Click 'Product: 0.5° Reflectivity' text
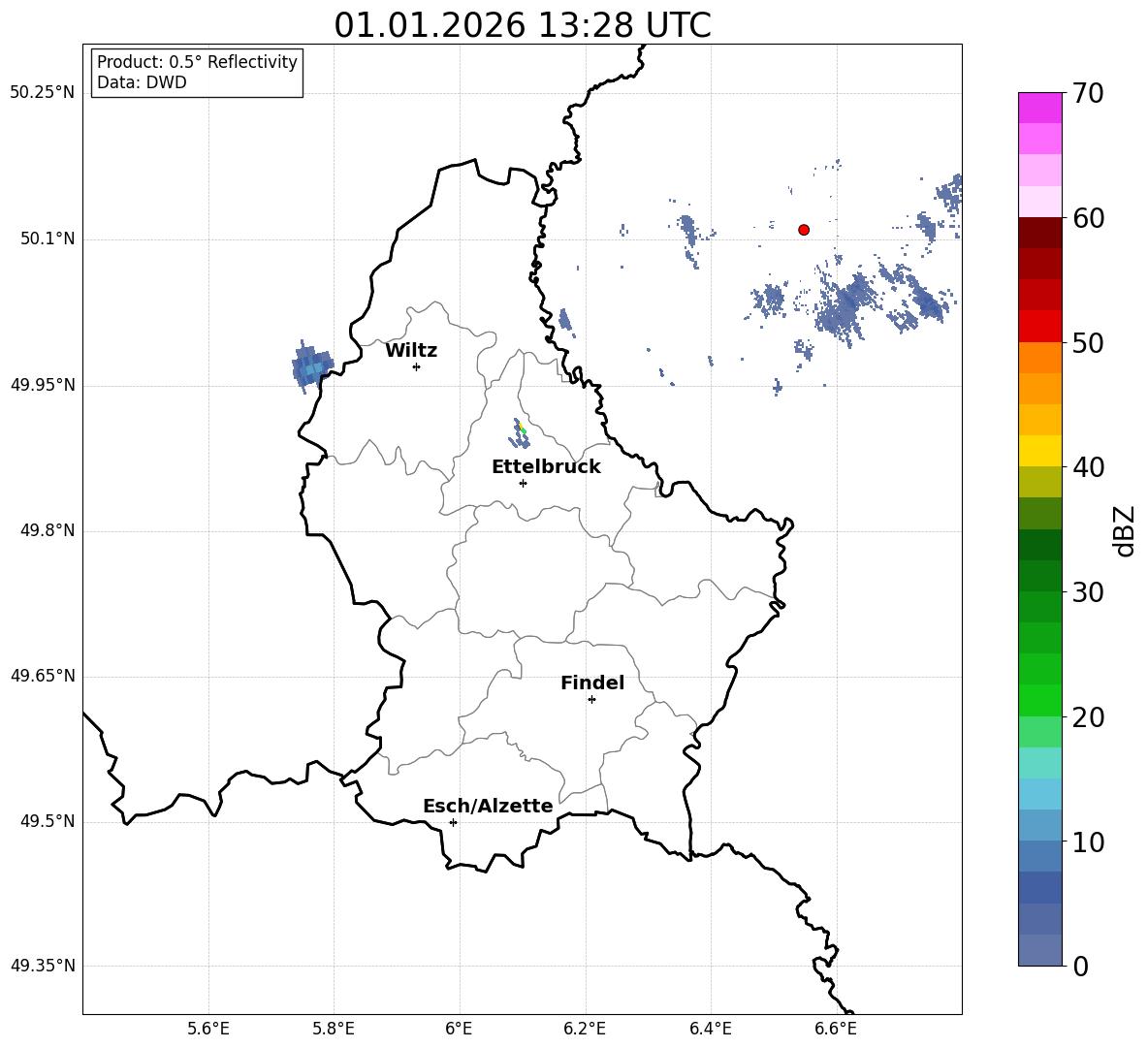The width and height of the screenshot is (1148, 1048). point(197,62)
